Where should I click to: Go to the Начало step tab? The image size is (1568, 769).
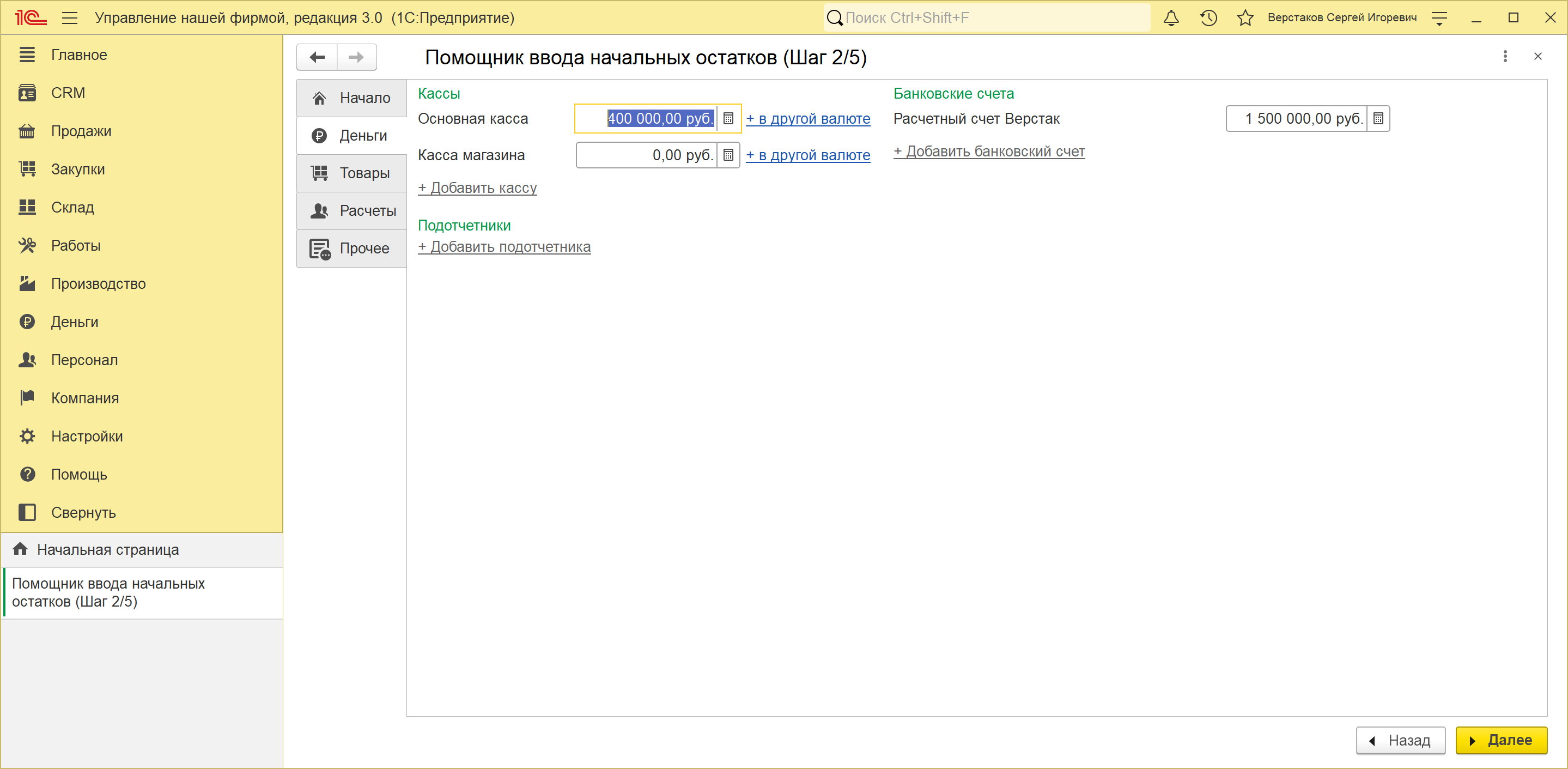[x=352, y=98]
